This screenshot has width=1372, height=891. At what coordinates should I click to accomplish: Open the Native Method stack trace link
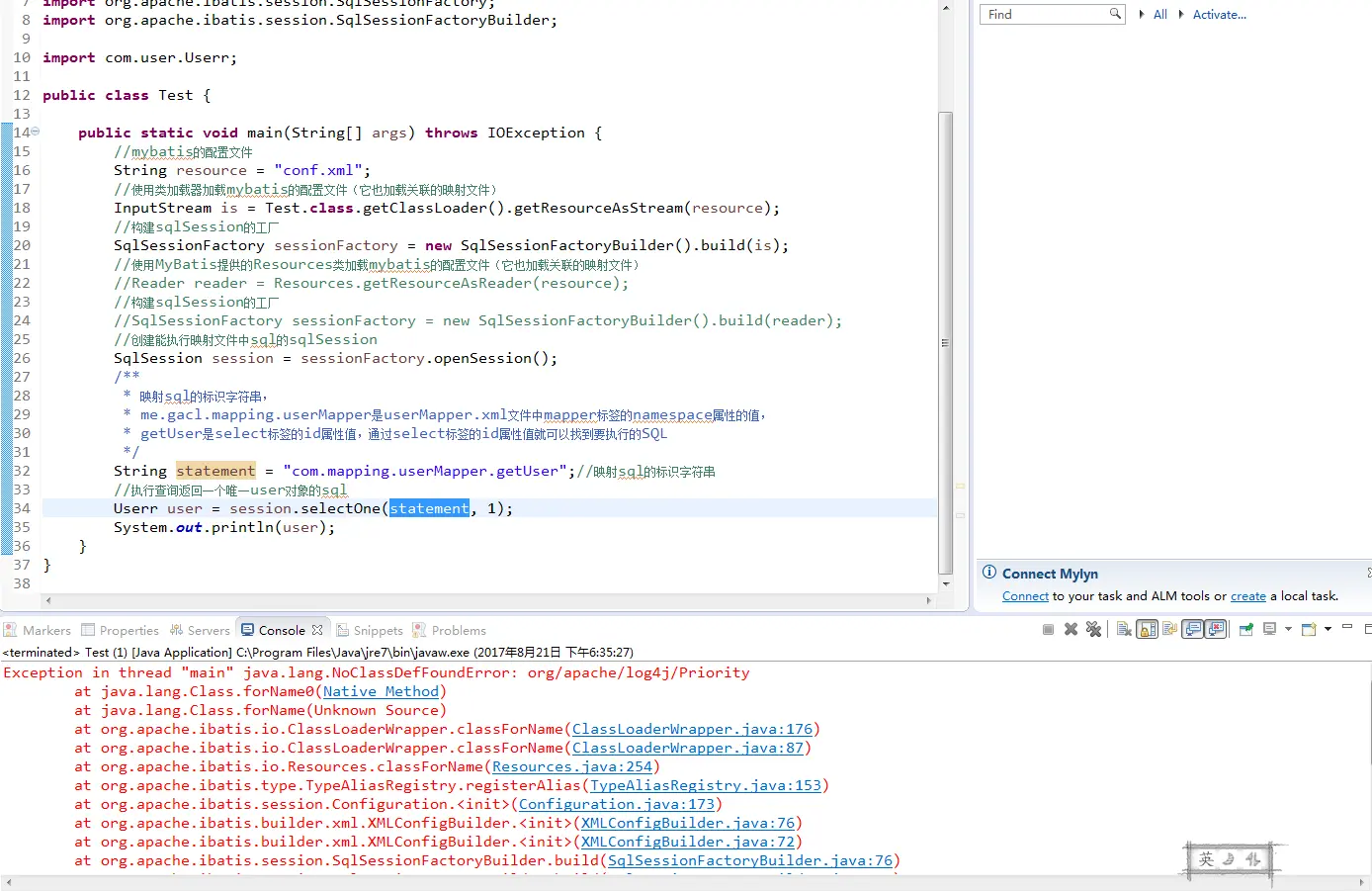(x=381, y=691)
